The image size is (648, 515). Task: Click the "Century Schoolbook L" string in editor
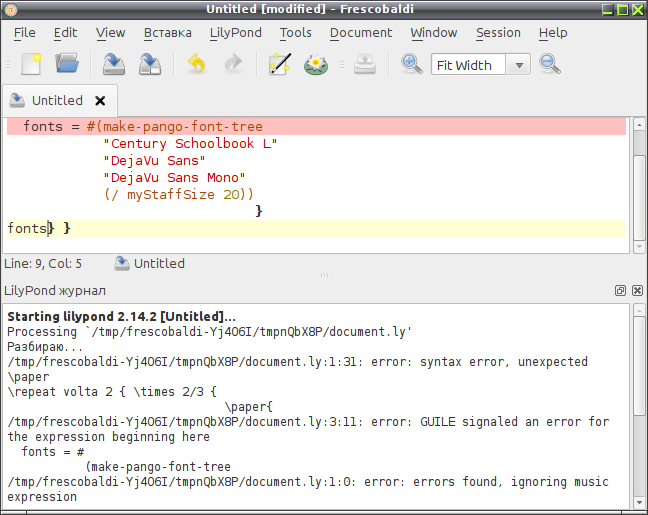(190, 143)
